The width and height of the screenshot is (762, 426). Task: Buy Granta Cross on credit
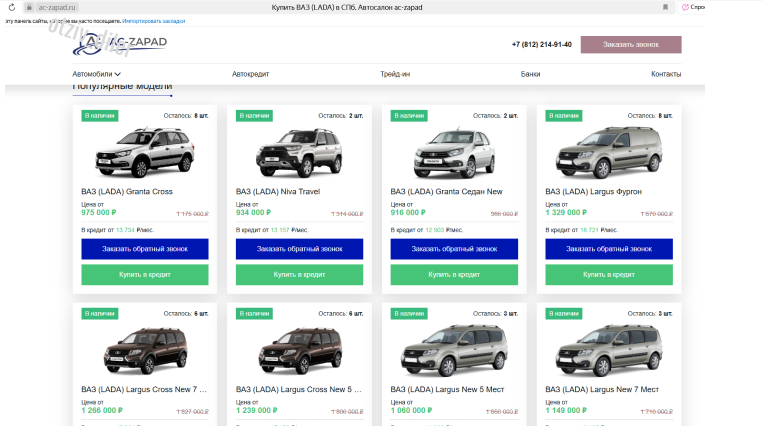pyautogui.click(x=145, y=274)
